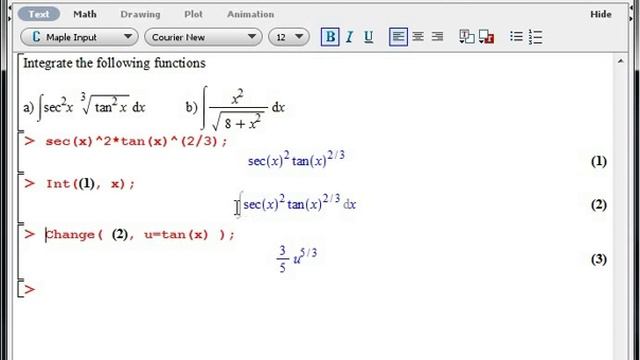640x360 pixels.
Task: Click the scrollbar up arrow
Action: [620, 61]
